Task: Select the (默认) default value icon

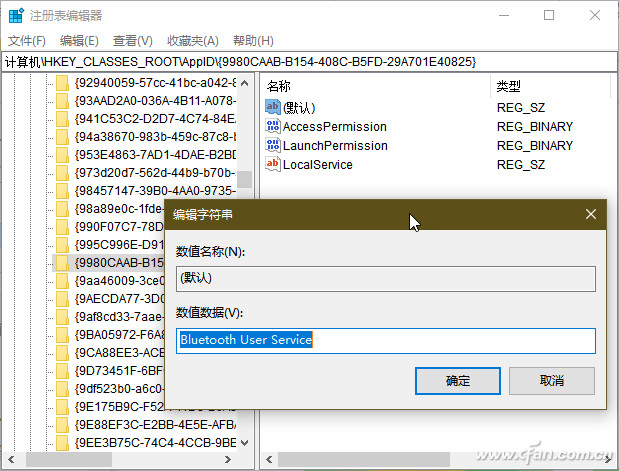Action: pyautogui.click(x=273, y=107)
